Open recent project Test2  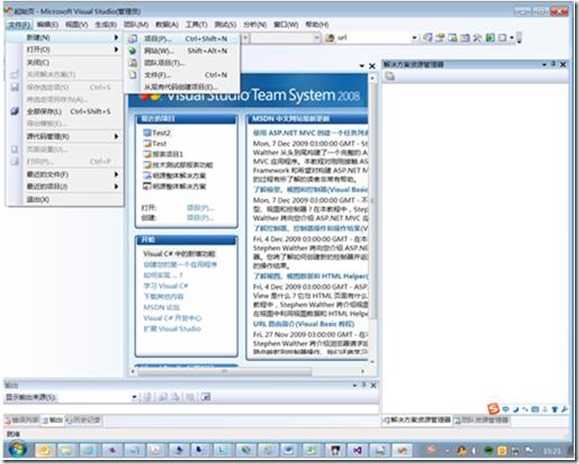point(161,133)
